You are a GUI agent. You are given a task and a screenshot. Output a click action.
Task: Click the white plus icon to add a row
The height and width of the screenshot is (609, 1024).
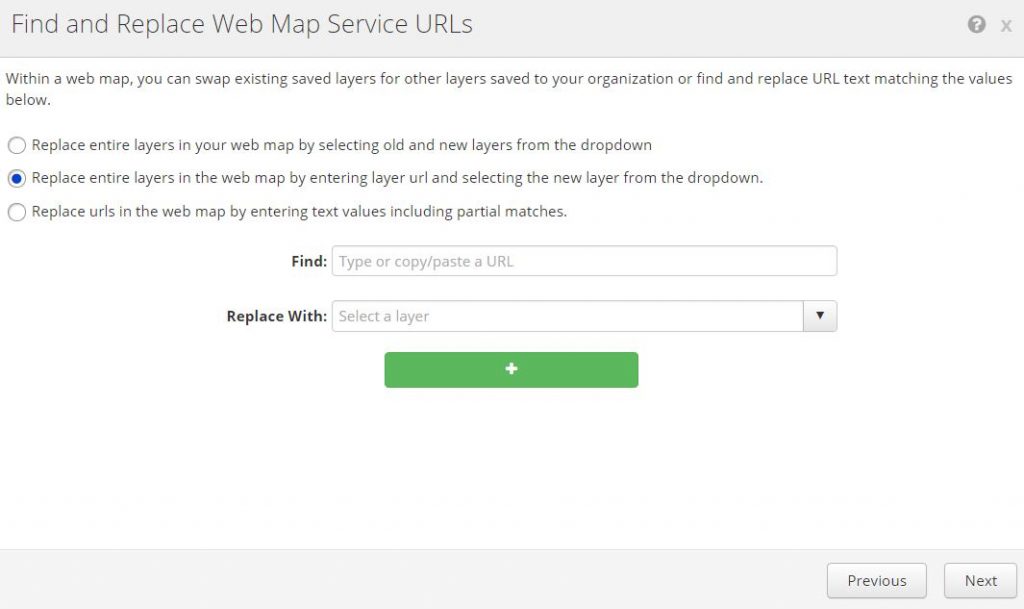511,369
